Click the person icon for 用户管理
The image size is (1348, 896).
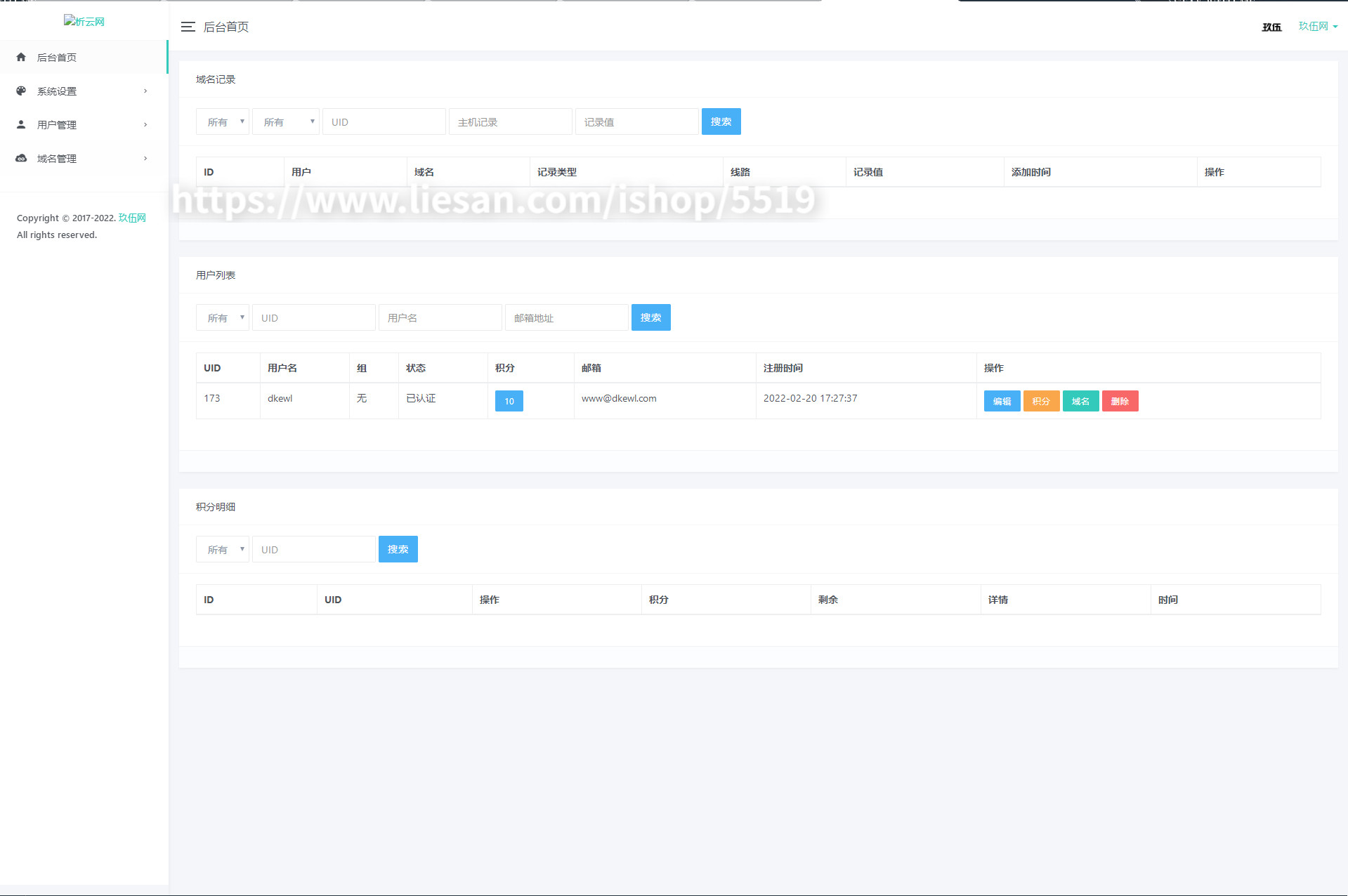[x=21, y=124]
